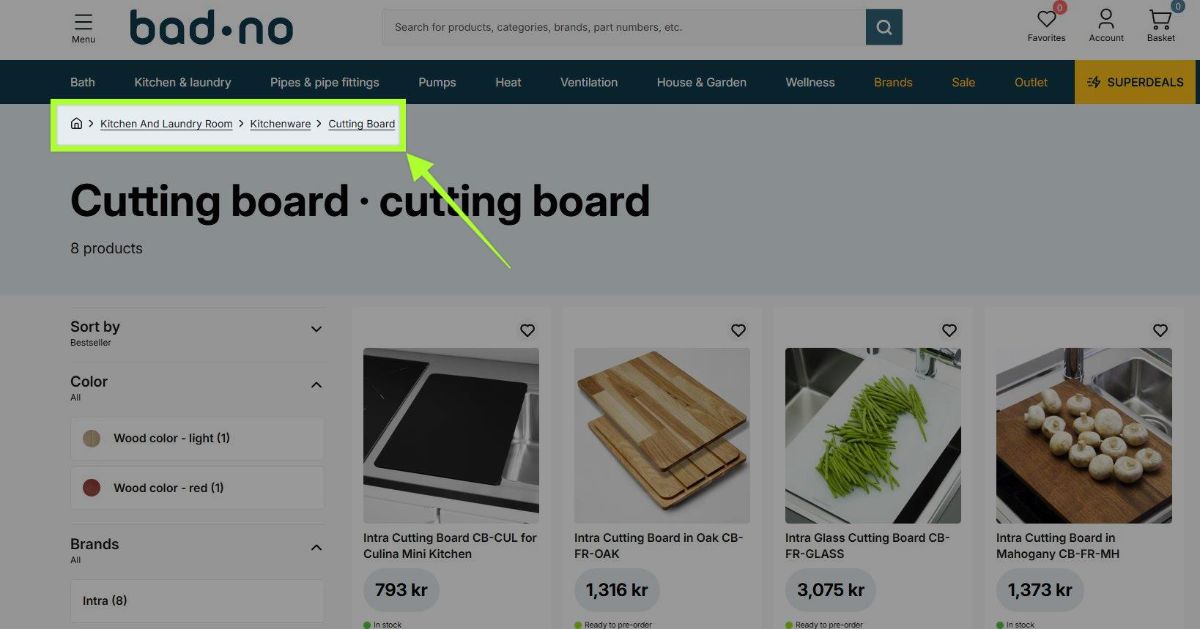Image resolution: width=1200 pixels, height=629 pixels.
Task: Filter by Intra (8) brand
Action: pyautogui.click(x=197, y=601)
